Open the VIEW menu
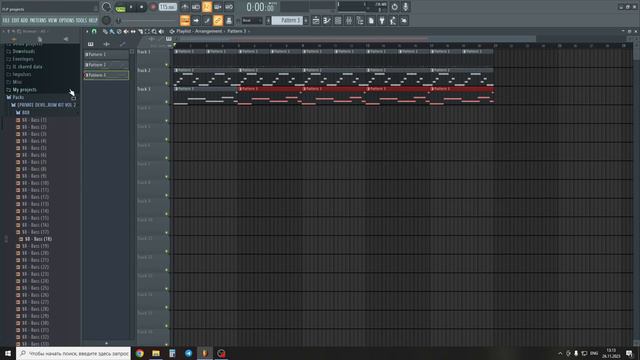 pos(53,20)
